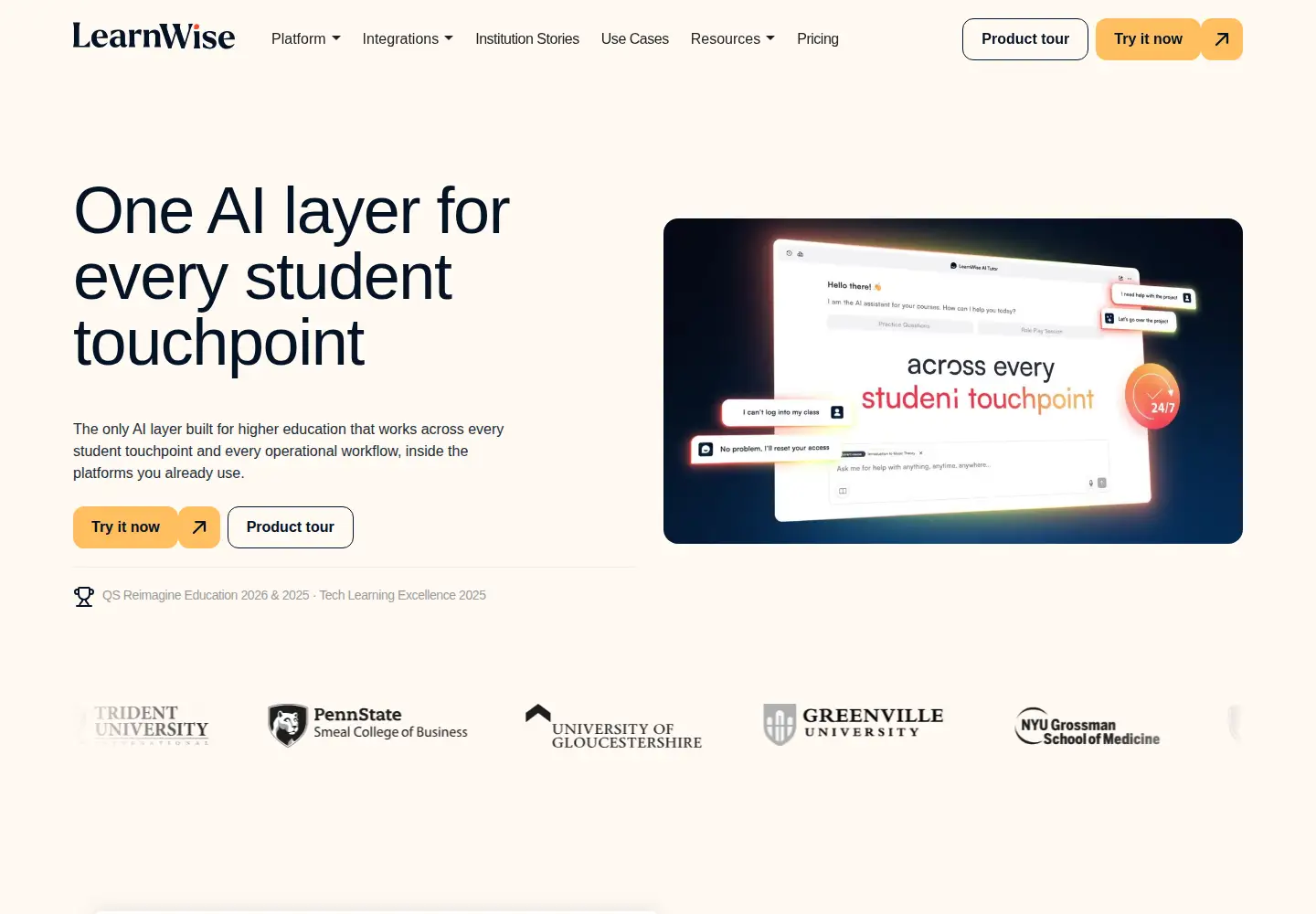Open the Use Cases page
Viewport: 1316px width, 914px height.
[635, 38]
